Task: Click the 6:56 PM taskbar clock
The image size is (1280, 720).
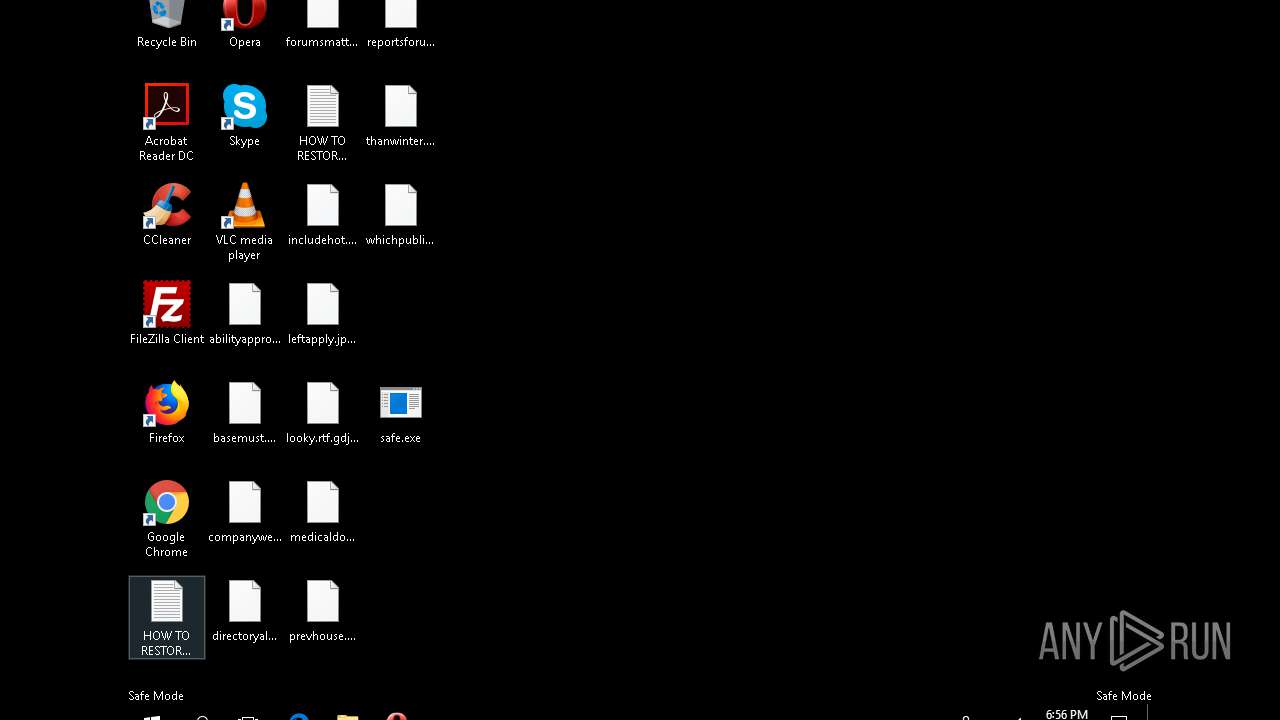Action: coord(1066,714)
